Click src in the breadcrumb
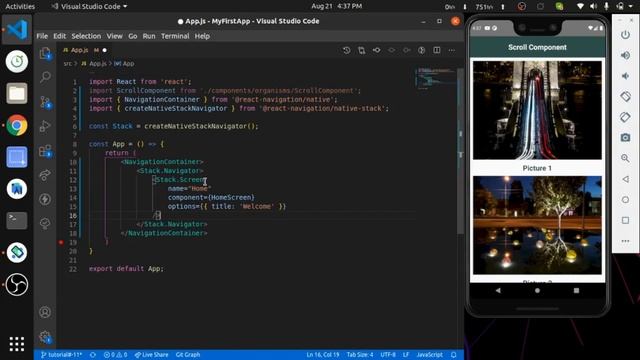This screenshot has height=360, width=640. pyautogui.click(x=67, y=64)
